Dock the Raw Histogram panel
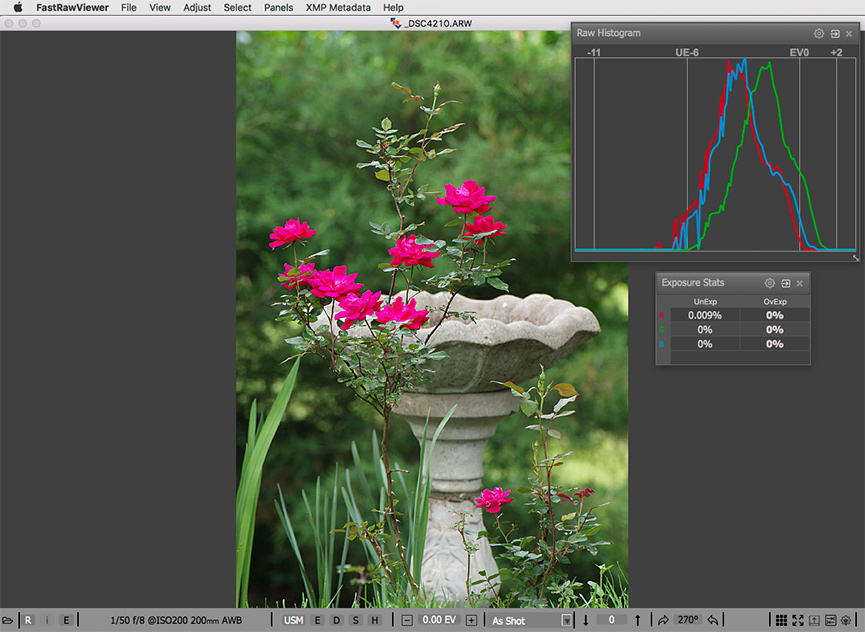 (x=834, y=33)
